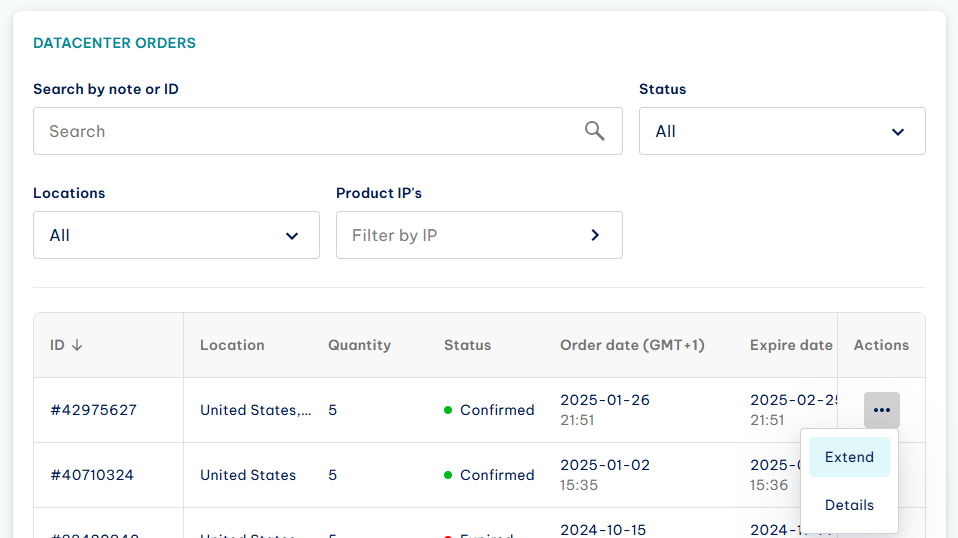Click order ID #40710324
Viewport: 958px width, 538px height.
pos(92,474)
